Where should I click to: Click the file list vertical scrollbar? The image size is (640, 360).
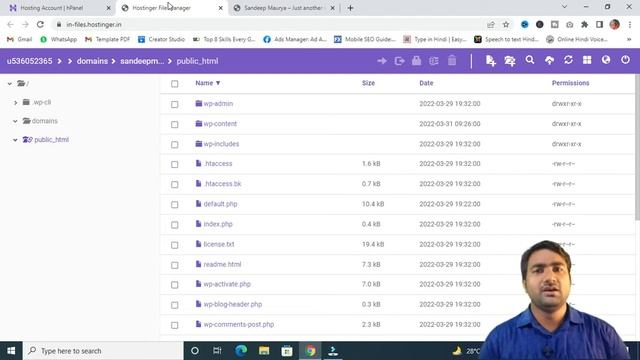pyautogui.click(x=637, y=148)
